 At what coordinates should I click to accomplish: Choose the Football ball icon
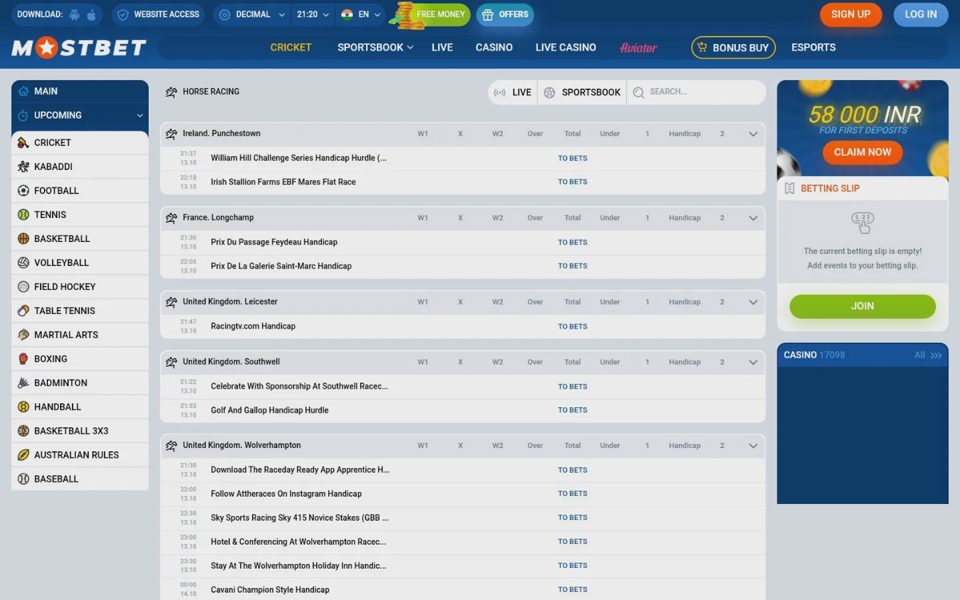pos(23,190)
